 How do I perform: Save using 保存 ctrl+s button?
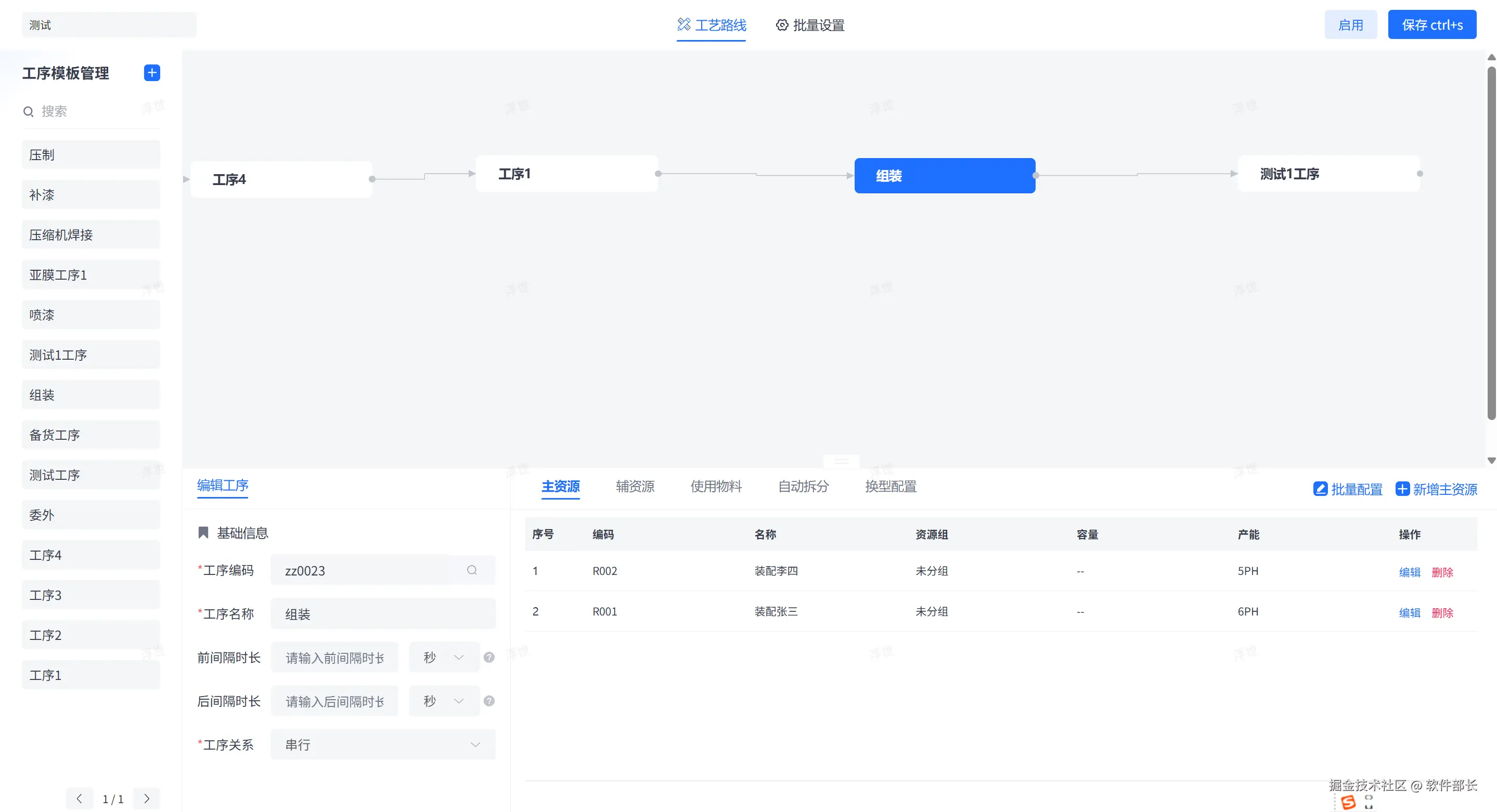tap(1431, 25)
